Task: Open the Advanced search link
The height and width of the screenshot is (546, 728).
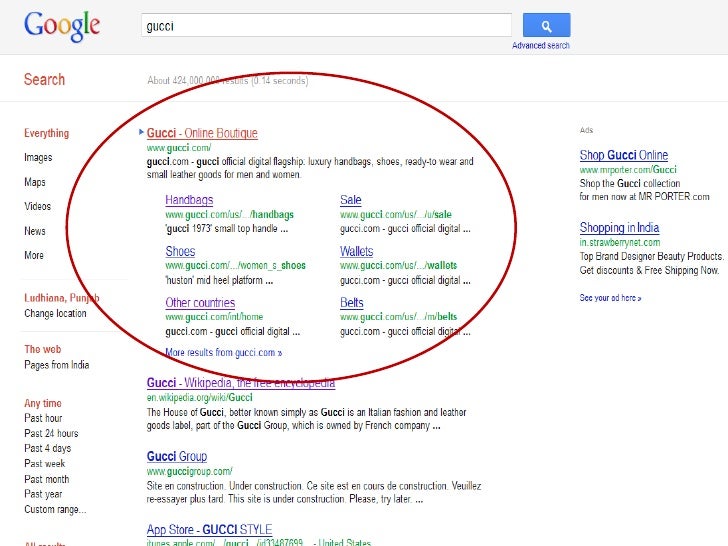Action: [x=540, y=46]
